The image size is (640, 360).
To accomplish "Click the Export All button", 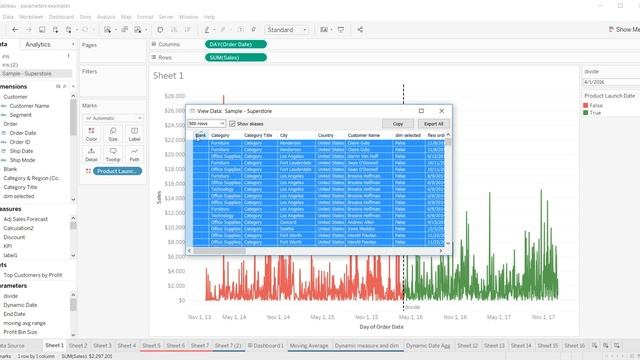I will click(433, 124).
